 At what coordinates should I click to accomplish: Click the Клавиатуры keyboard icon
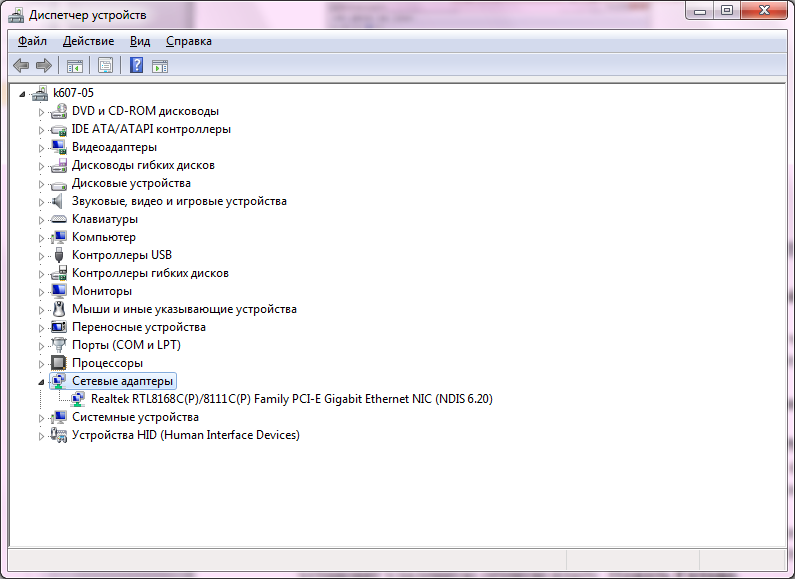pyautogui.click(x=59, y=219)
